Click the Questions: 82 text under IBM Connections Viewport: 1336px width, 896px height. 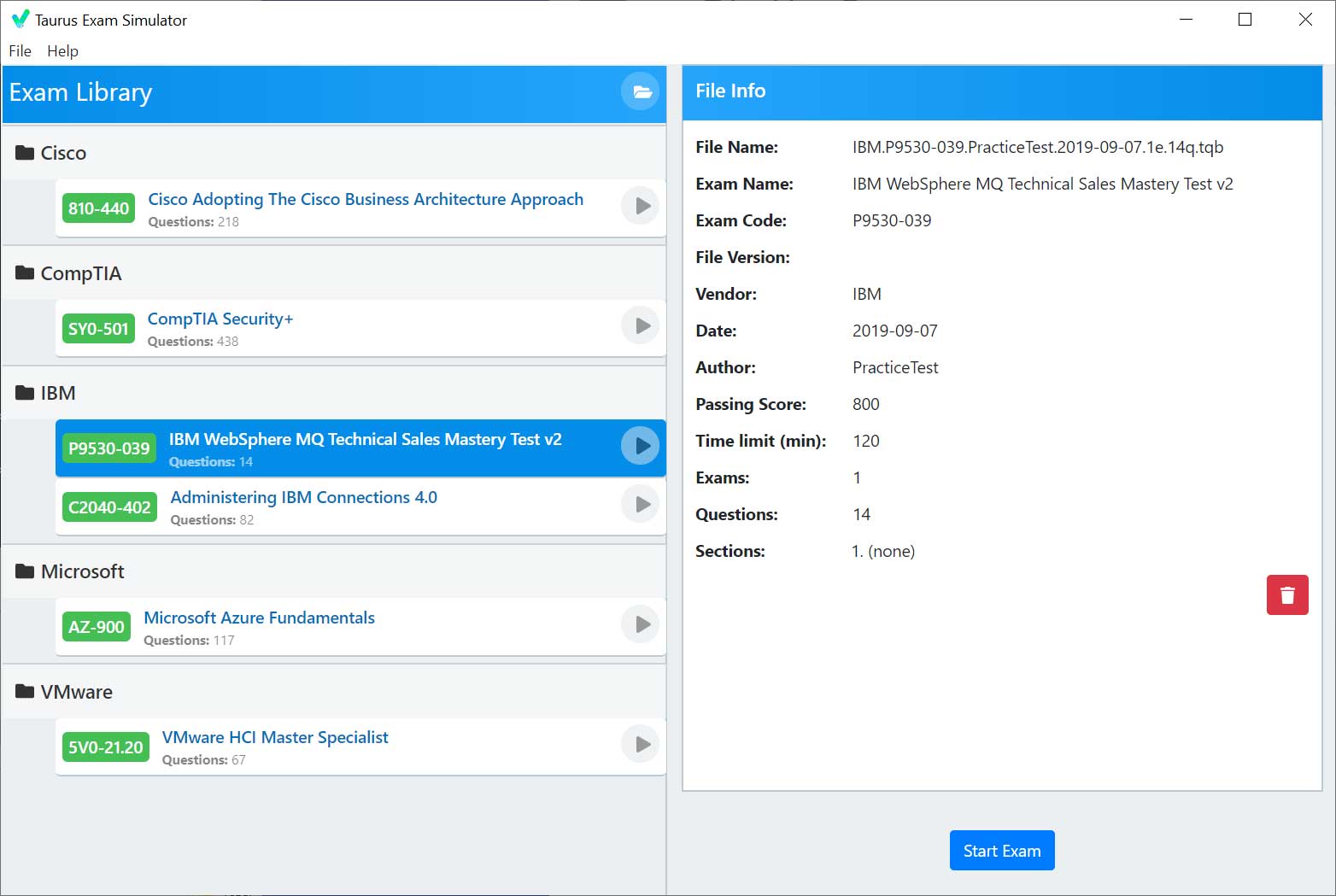pyautogui.click(x=212, y=519)
